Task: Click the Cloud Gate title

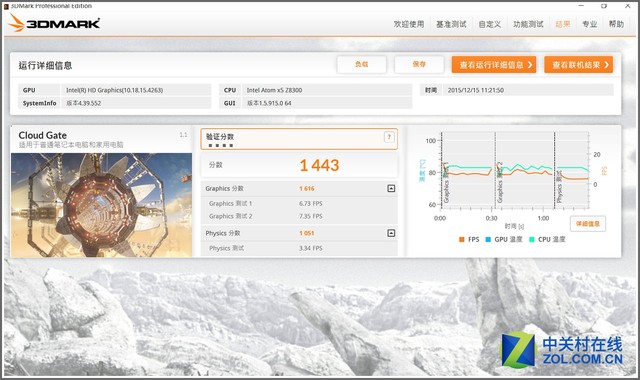Action: coord(42,135)
